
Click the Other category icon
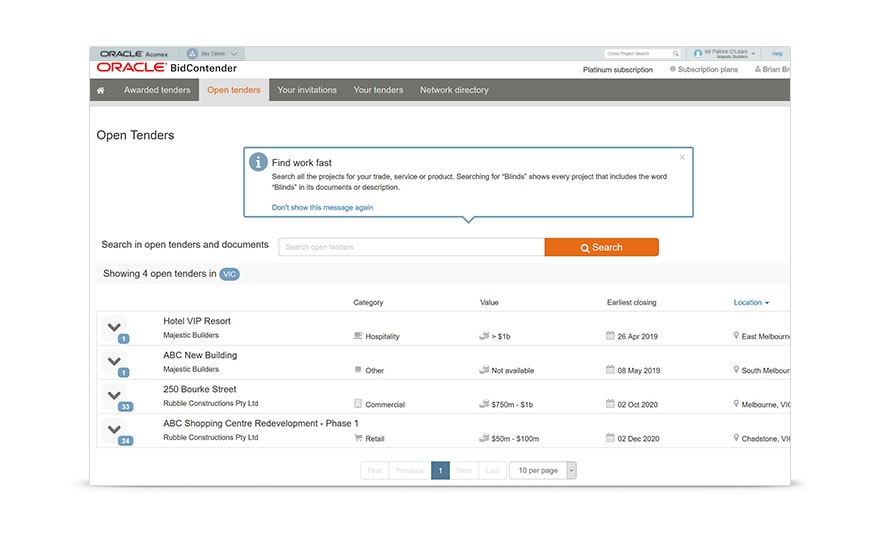[358, 370]
